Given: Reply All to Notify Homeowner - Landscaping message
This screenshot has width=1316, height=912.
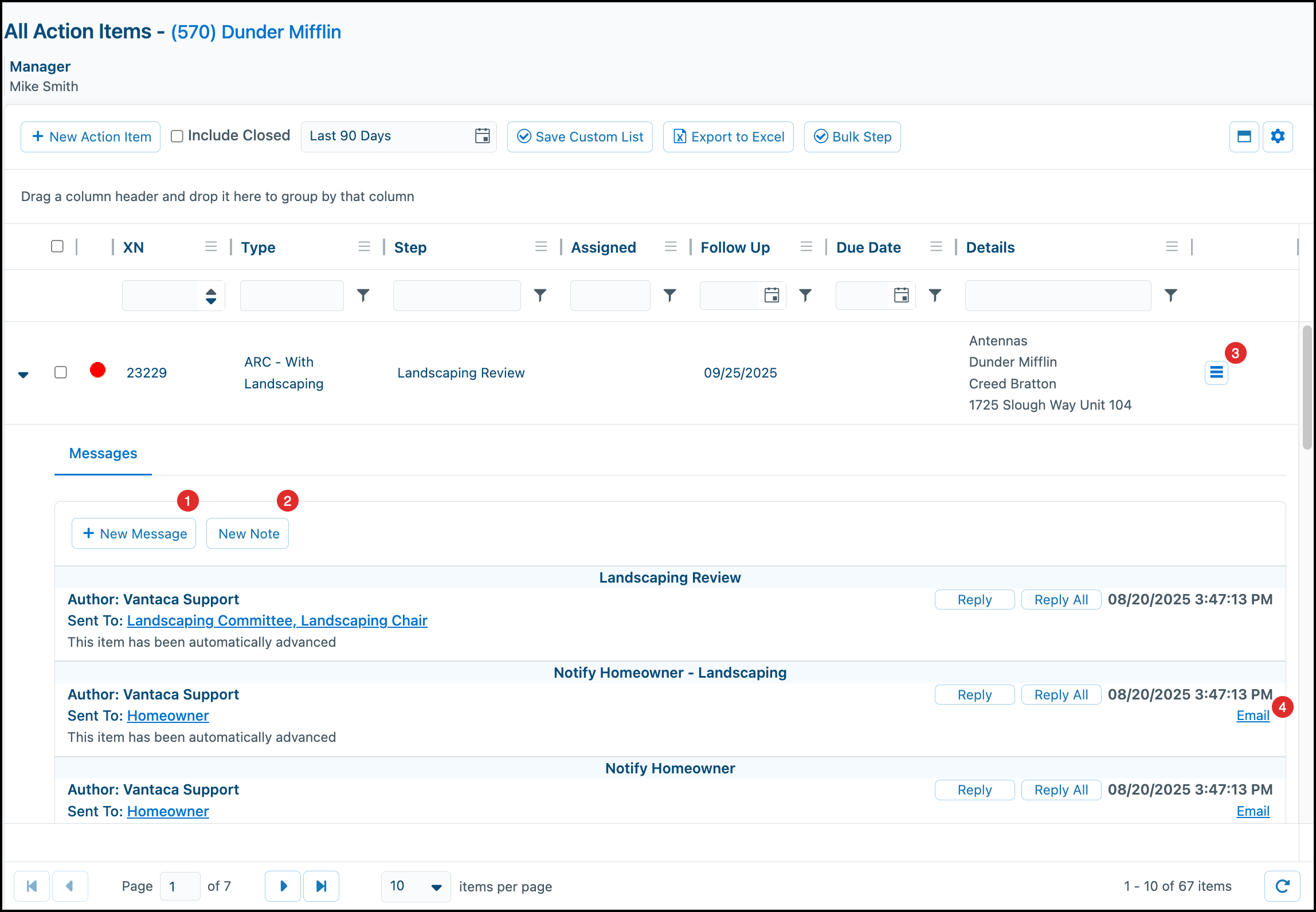Looking at the screenshot, I should pos(1061,695).
